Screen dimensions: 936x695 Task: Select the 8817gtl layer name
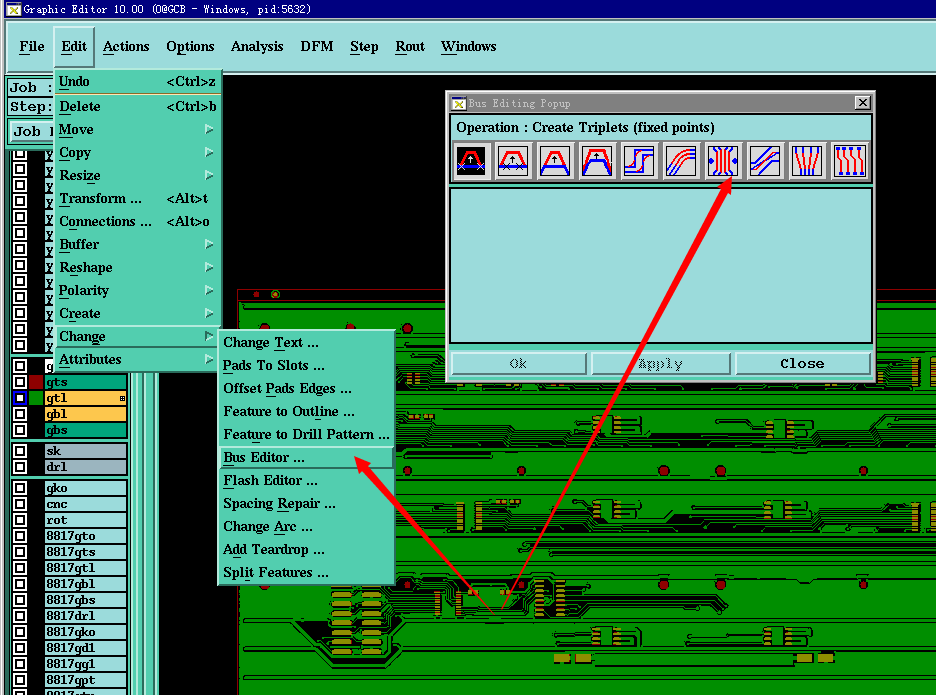click(x=86, y=568)
